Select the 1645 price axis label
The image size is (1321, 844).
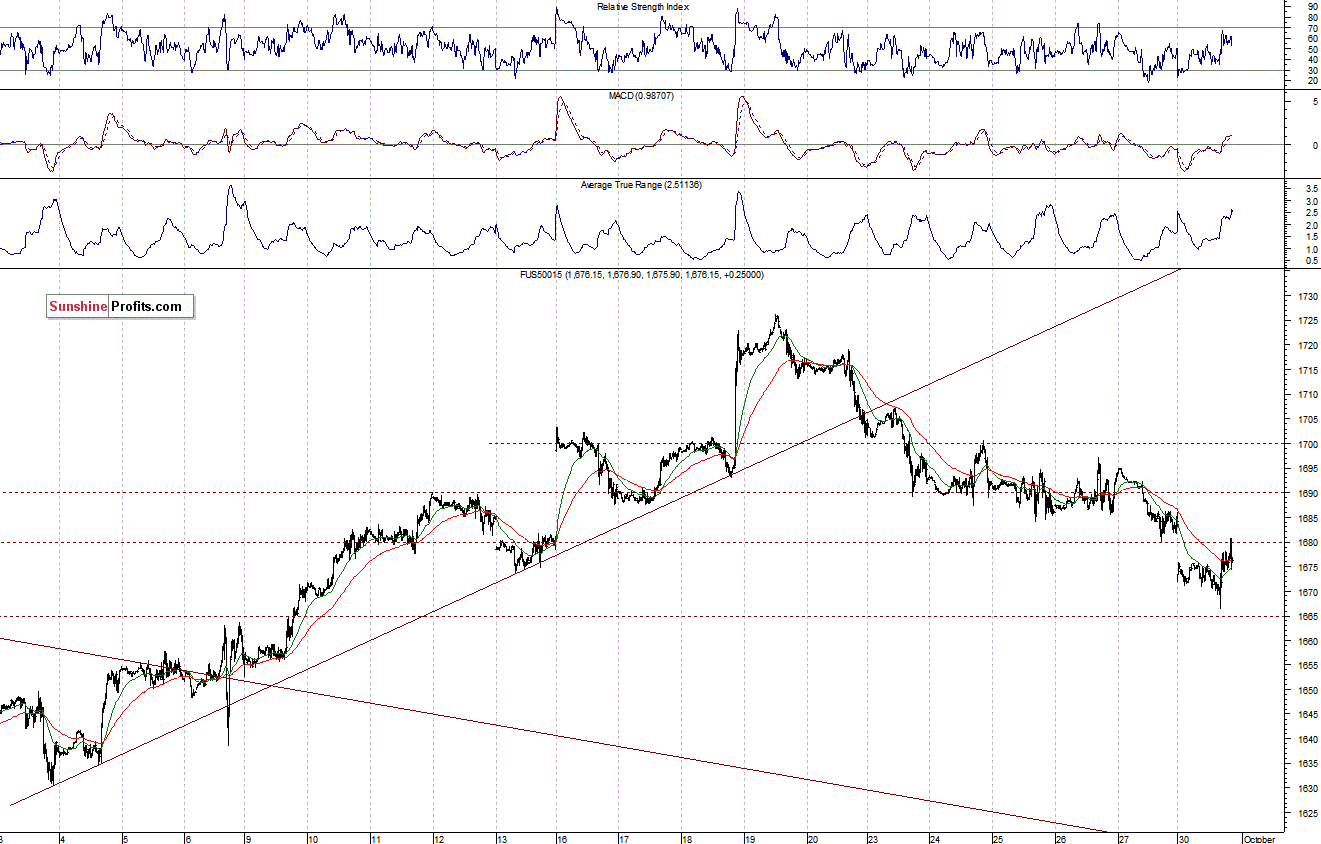click(x=1307, y=715)
